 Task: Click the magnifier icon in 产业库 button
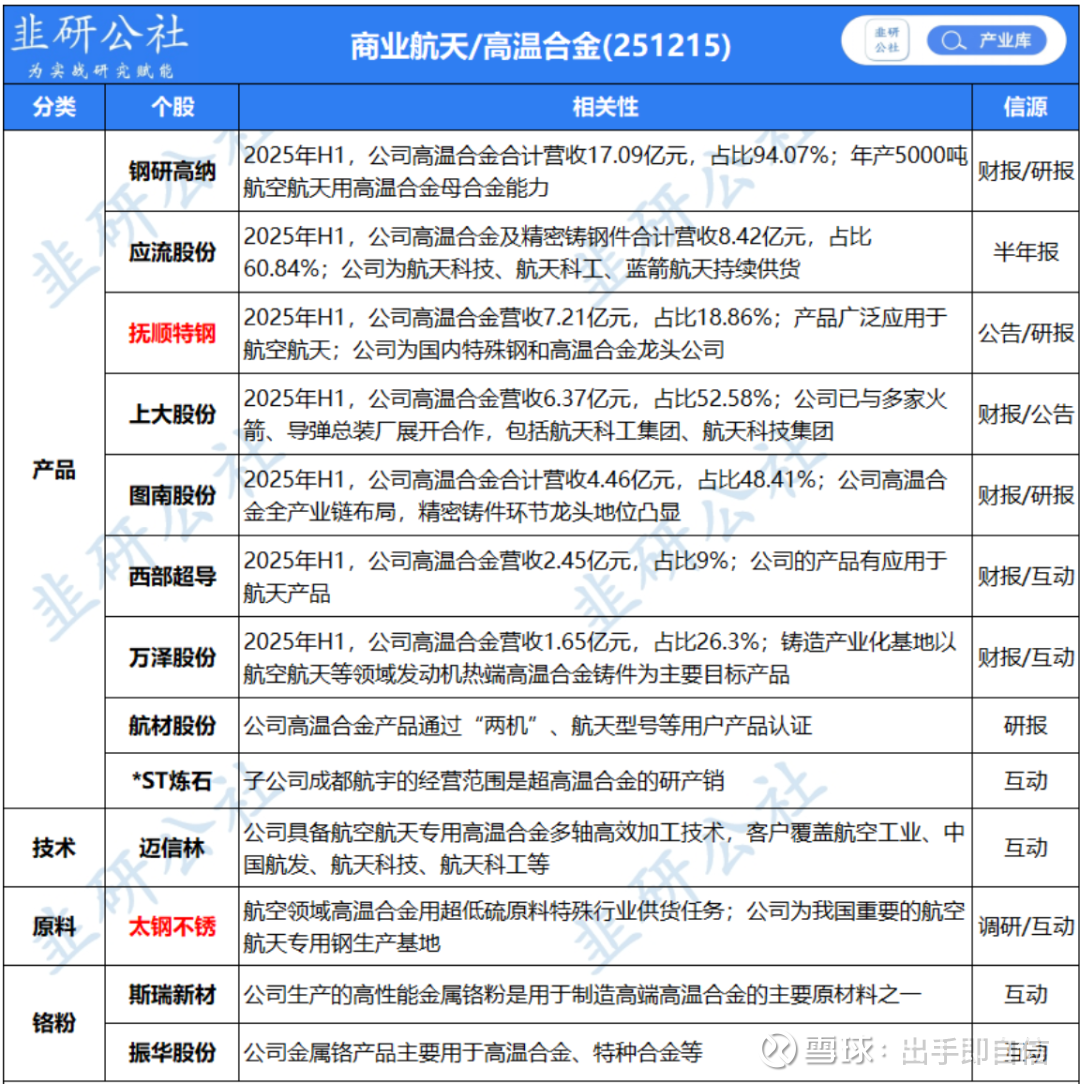(952, 41)
